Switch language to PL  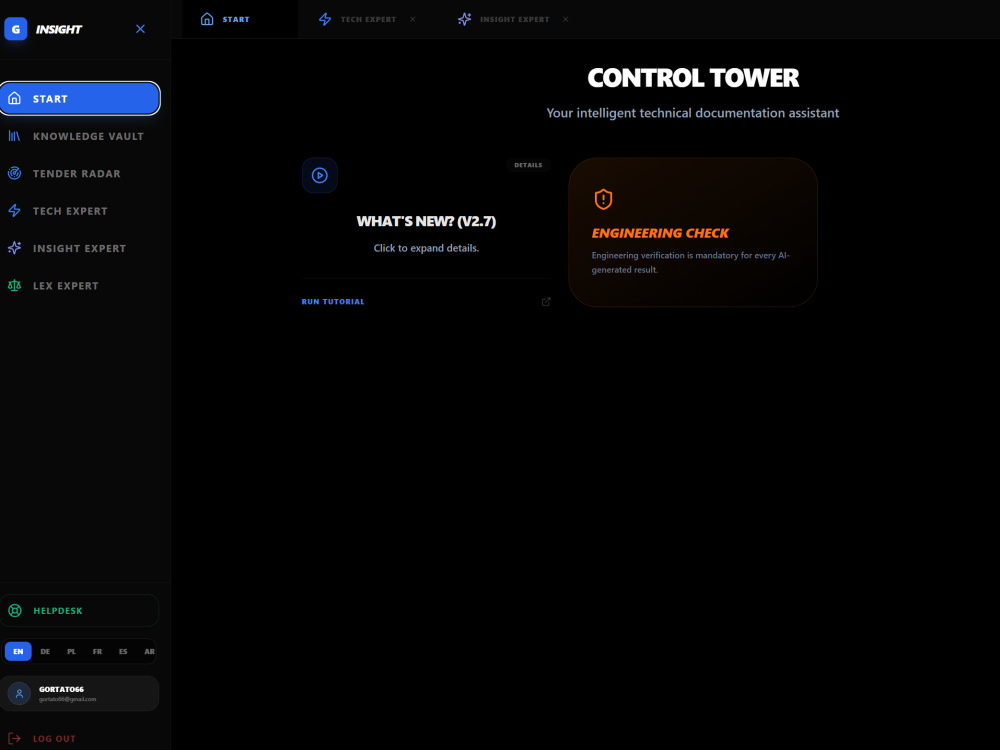point(71,651)
